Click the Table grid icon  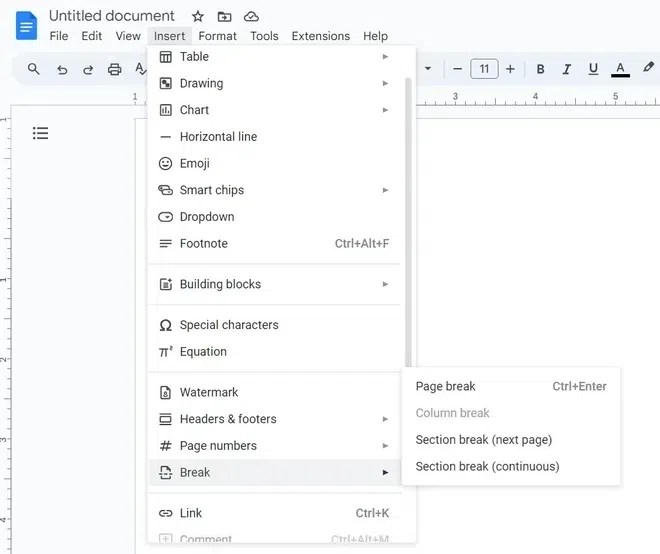coord(165,57)
